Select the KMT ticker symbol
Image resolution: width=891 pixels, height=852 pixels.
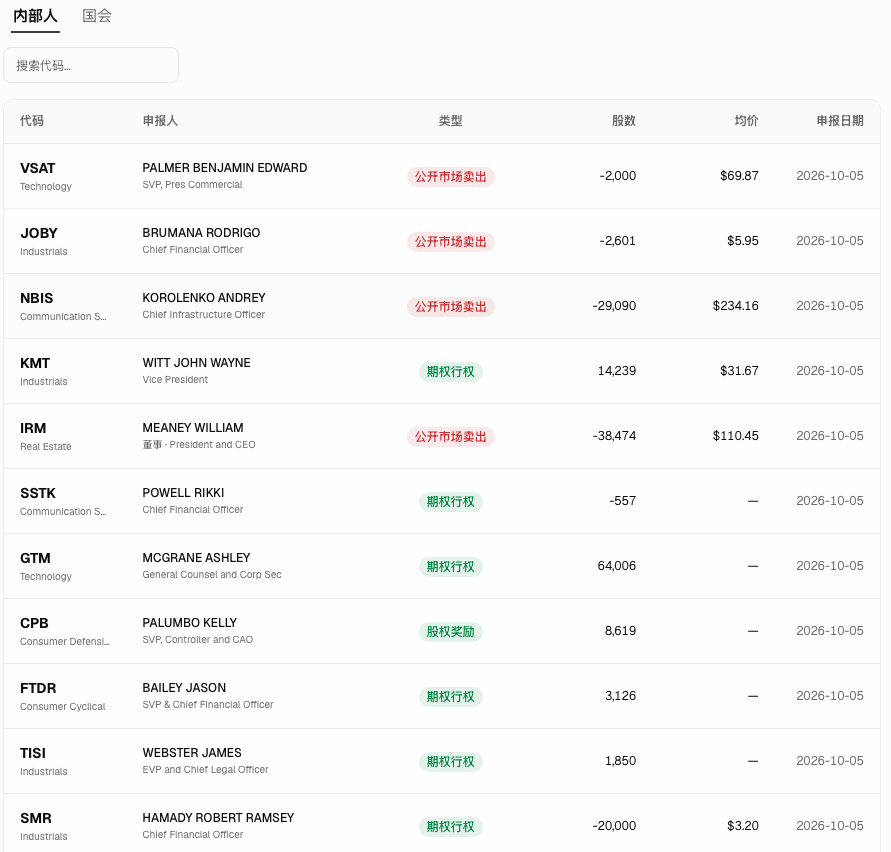coord(35,363)
